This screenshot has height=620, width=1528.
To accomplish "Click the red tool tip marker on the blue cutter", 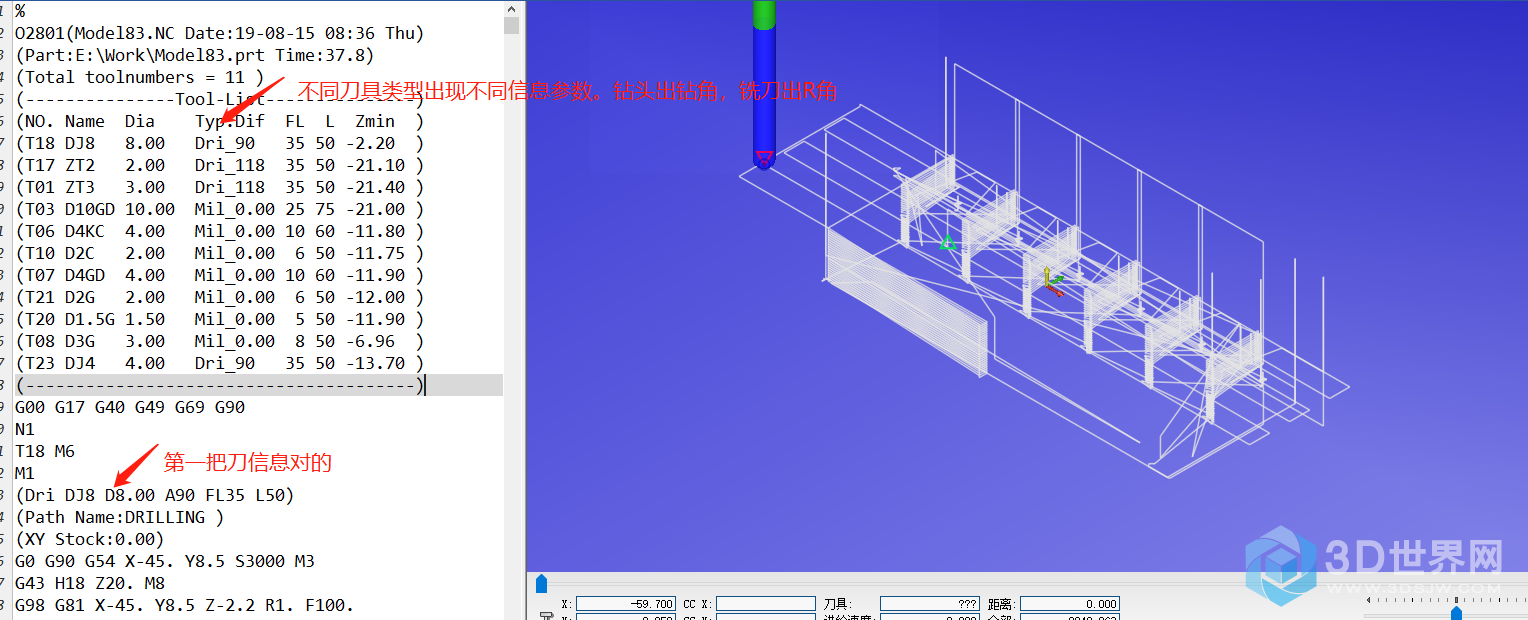I will 764,158.
